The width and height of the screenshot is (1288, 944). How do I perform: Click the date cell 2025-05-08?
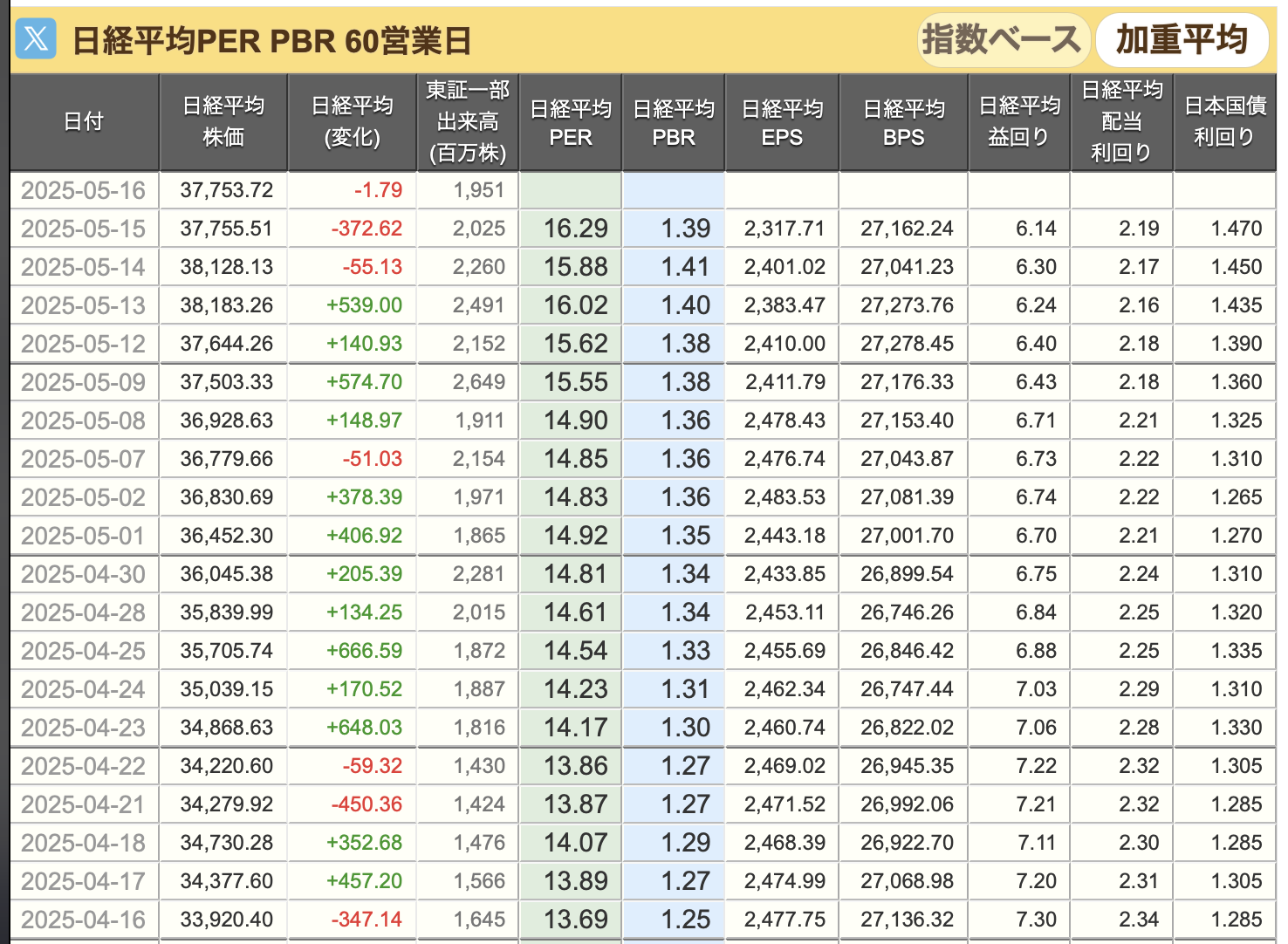(83, 421)
